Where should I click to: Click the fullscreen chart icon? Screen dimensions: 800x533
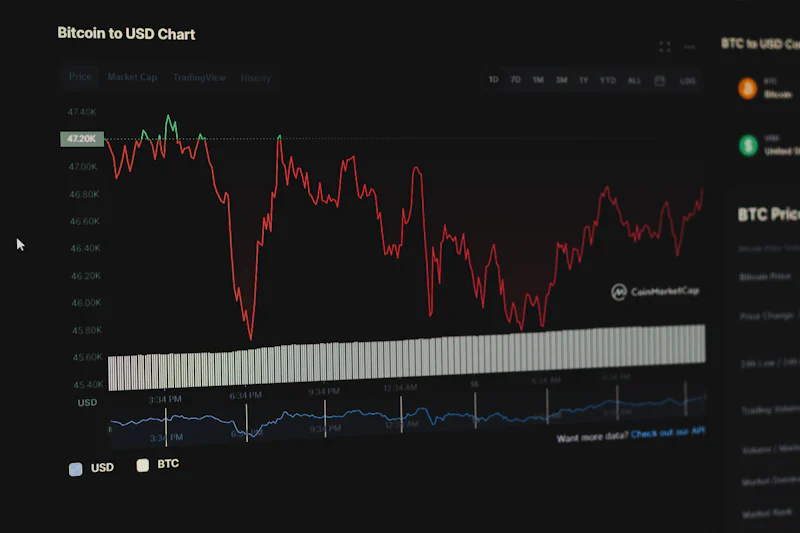(x=665, y=47)
